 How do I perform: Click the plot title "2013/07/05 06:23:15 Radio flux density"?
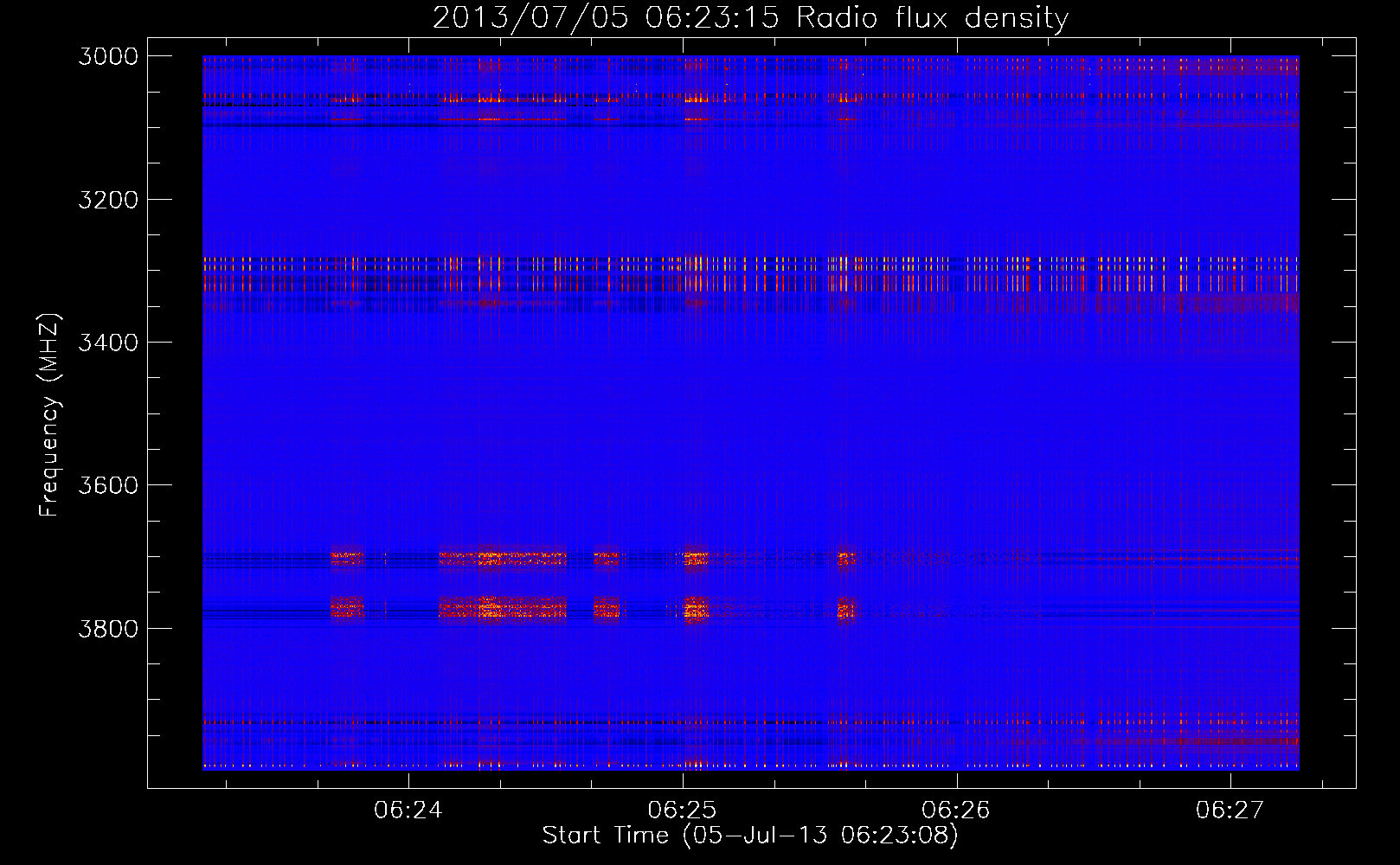click(750, 18)
